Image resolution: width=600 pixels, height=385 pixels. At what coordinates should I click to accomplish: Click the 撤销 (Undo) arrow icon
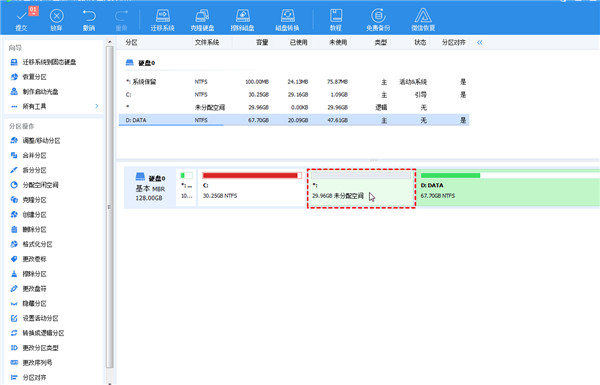pos(89,16)
